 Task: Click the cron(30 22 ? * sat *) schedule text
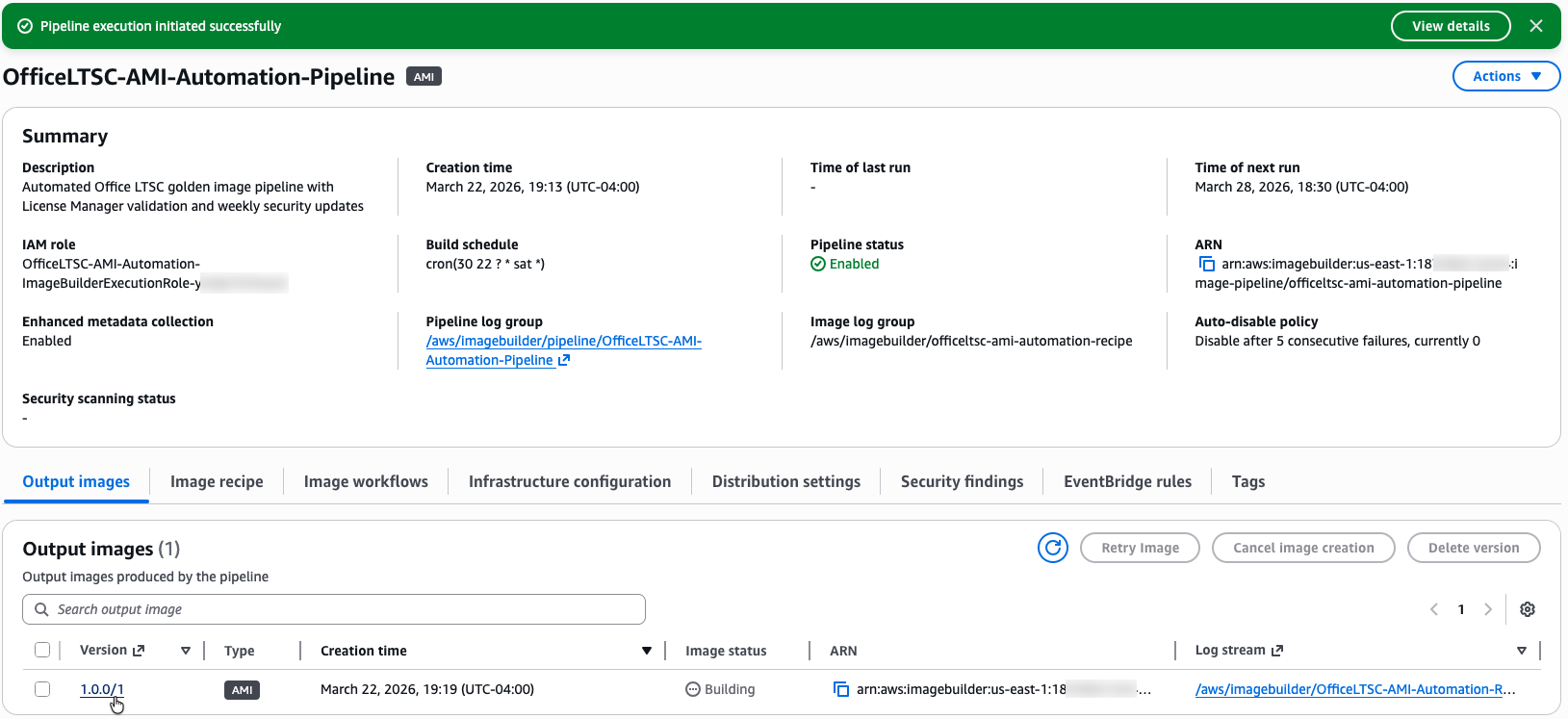pos(485,264)
